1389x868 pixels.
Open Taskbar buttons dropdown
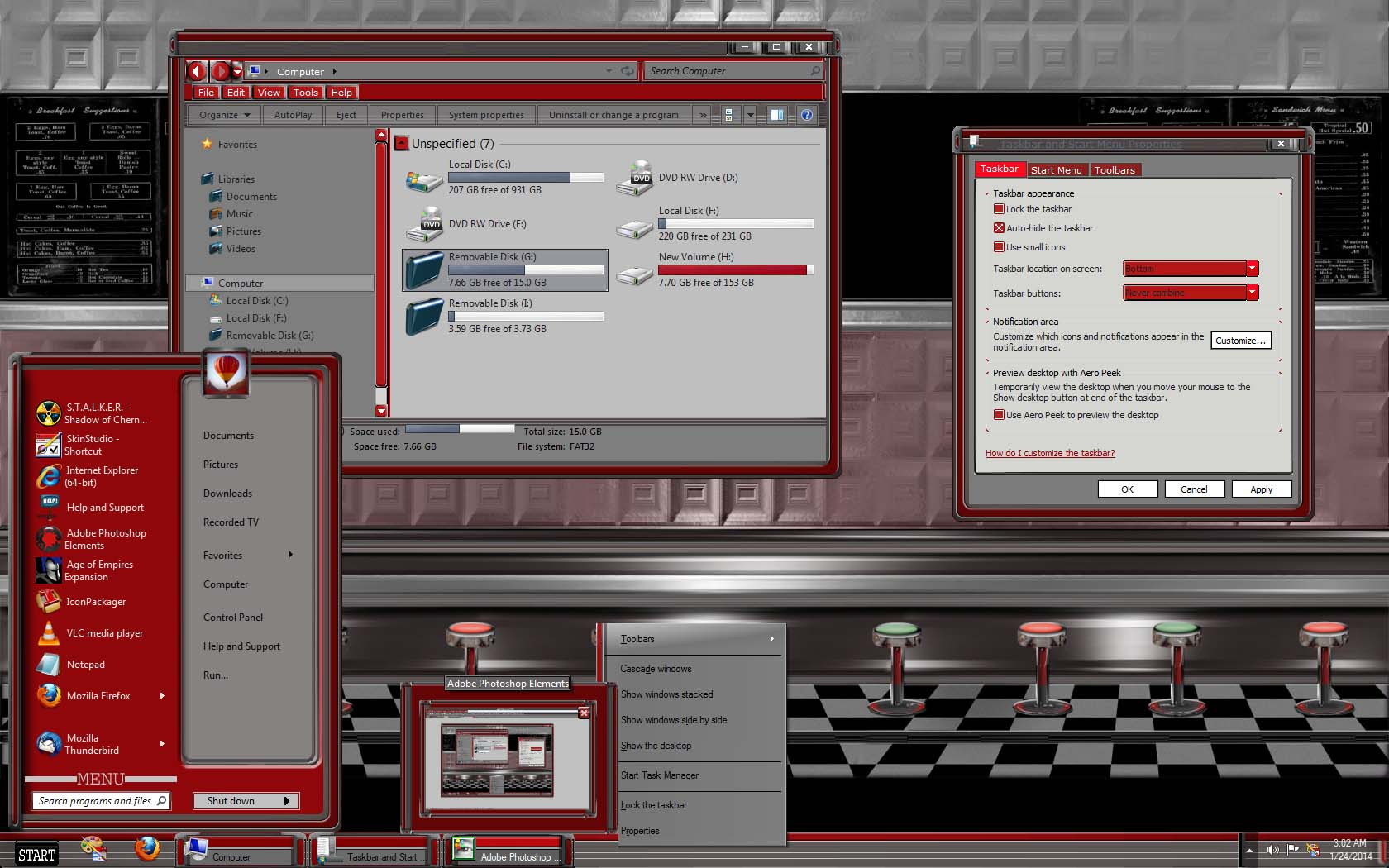(1191, 293)
